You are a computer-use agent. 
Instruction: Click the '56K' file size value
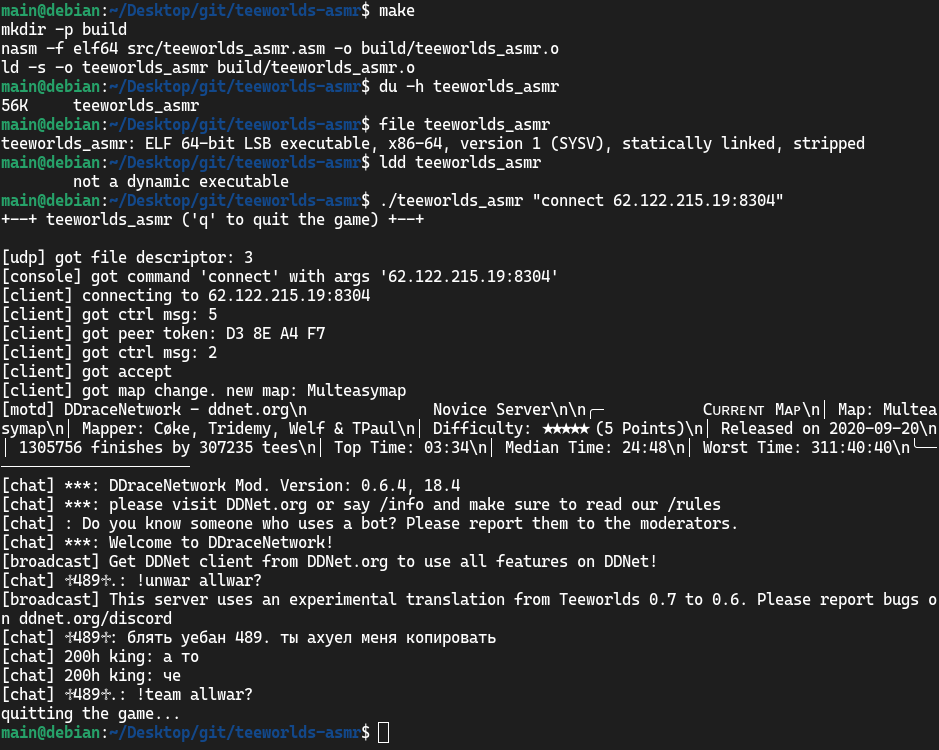(x=14, y=105)
